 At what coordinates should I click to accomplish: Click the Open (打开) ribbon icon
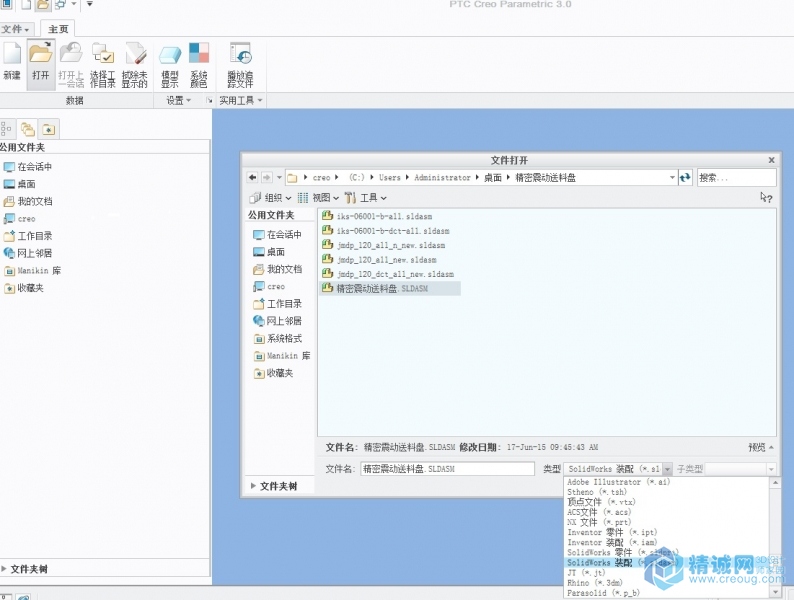pos(41,62)
